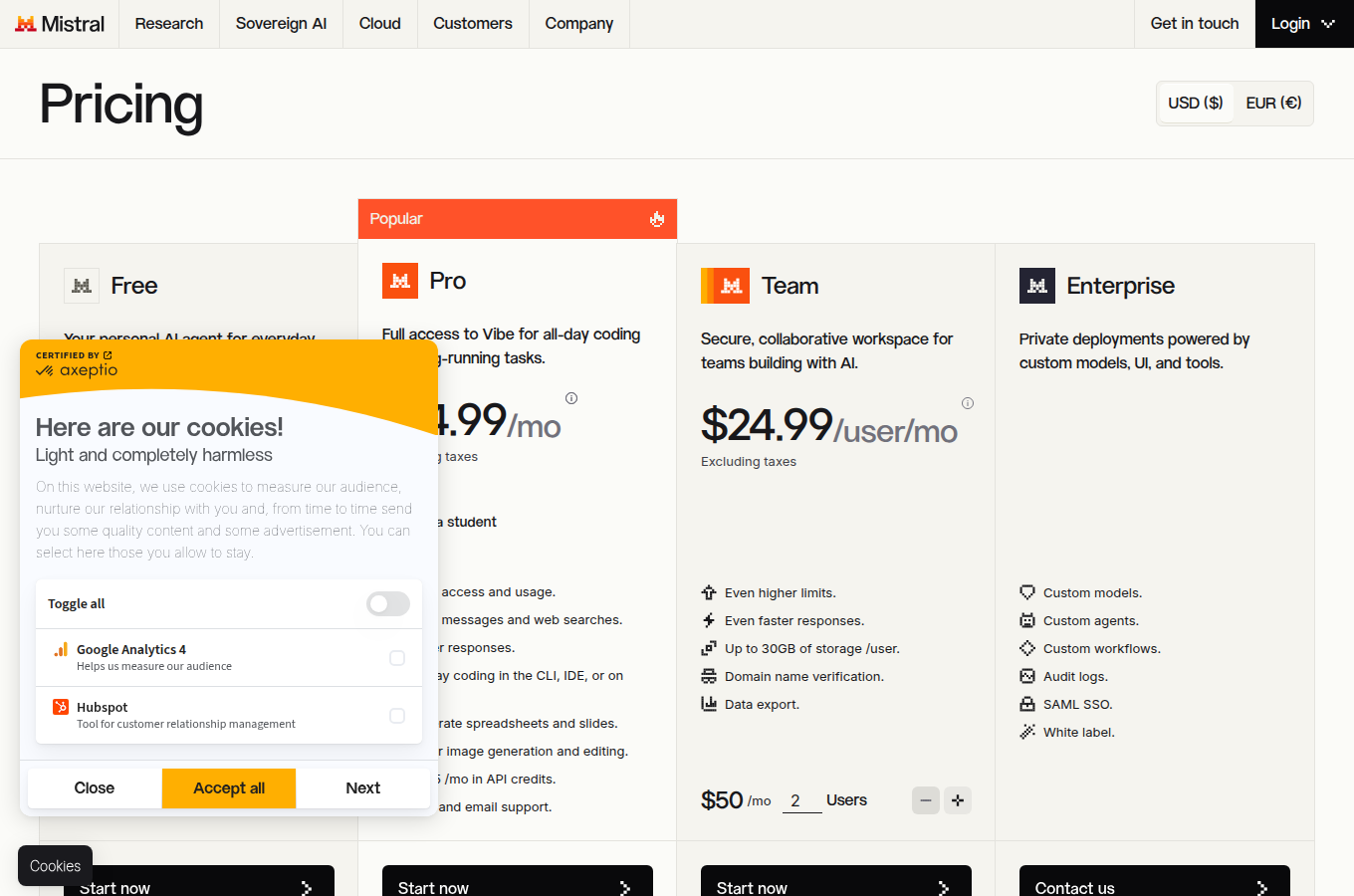Click the info icon beside Team price

tap(968, 403)
